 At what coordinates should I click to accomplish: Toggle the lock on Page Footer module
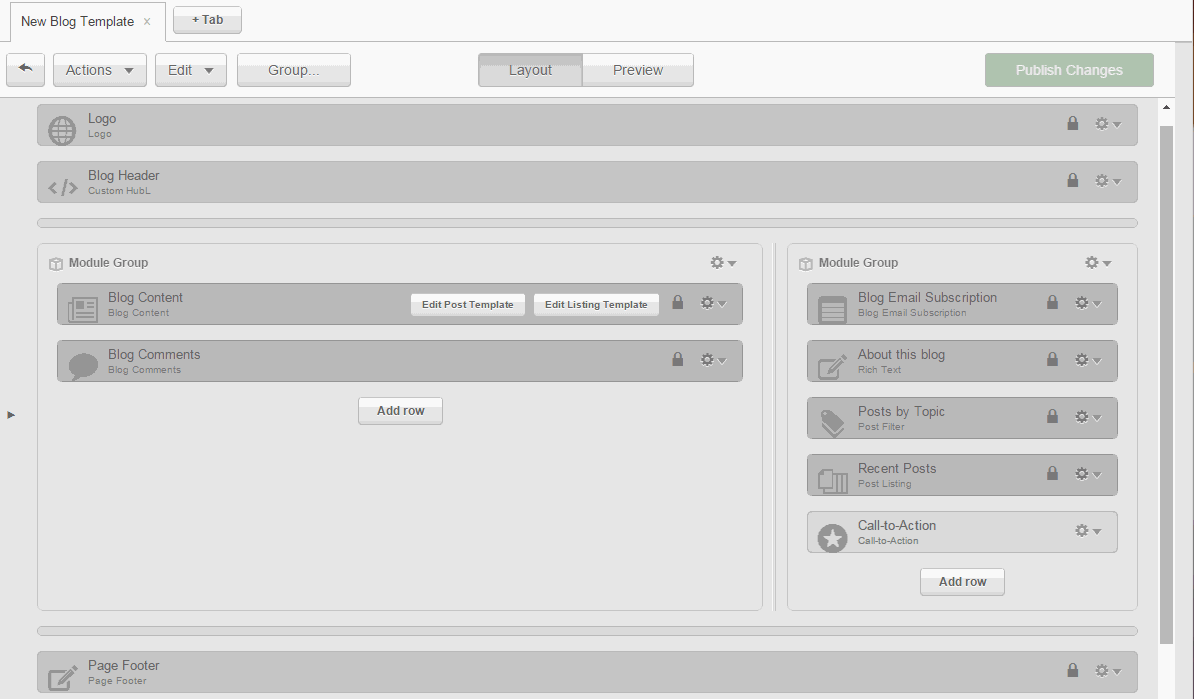tap(1072, 671)
